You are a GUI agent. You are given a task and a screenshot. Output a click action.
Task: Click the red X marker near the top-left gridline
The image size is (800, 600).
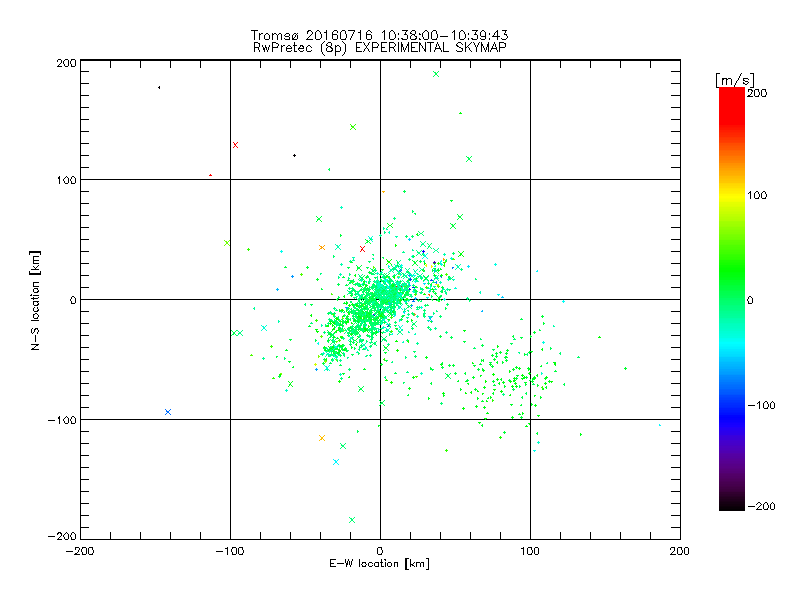click(235, 145)
